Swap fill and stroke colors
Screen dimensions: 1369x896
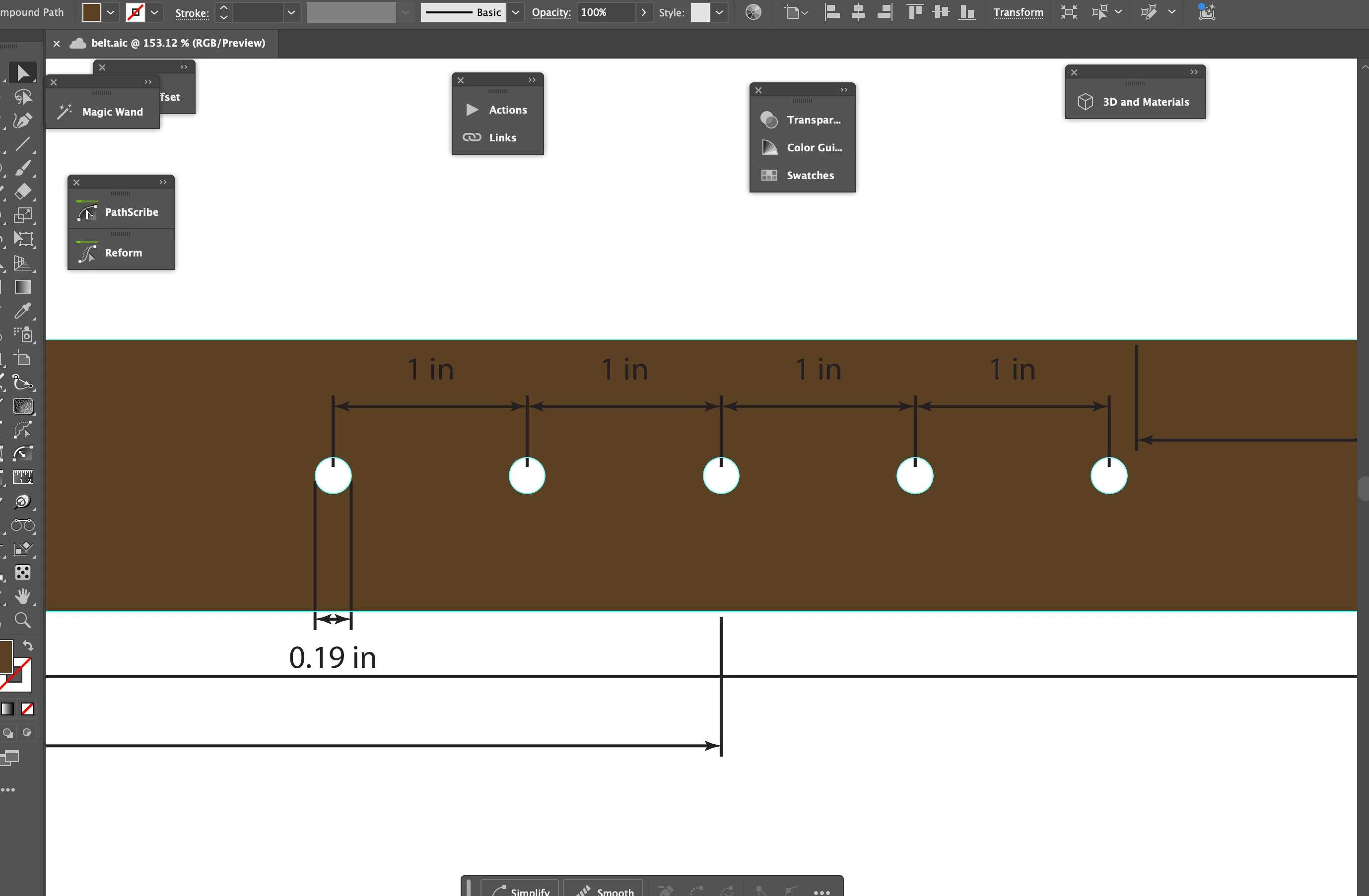coord(28,645)
